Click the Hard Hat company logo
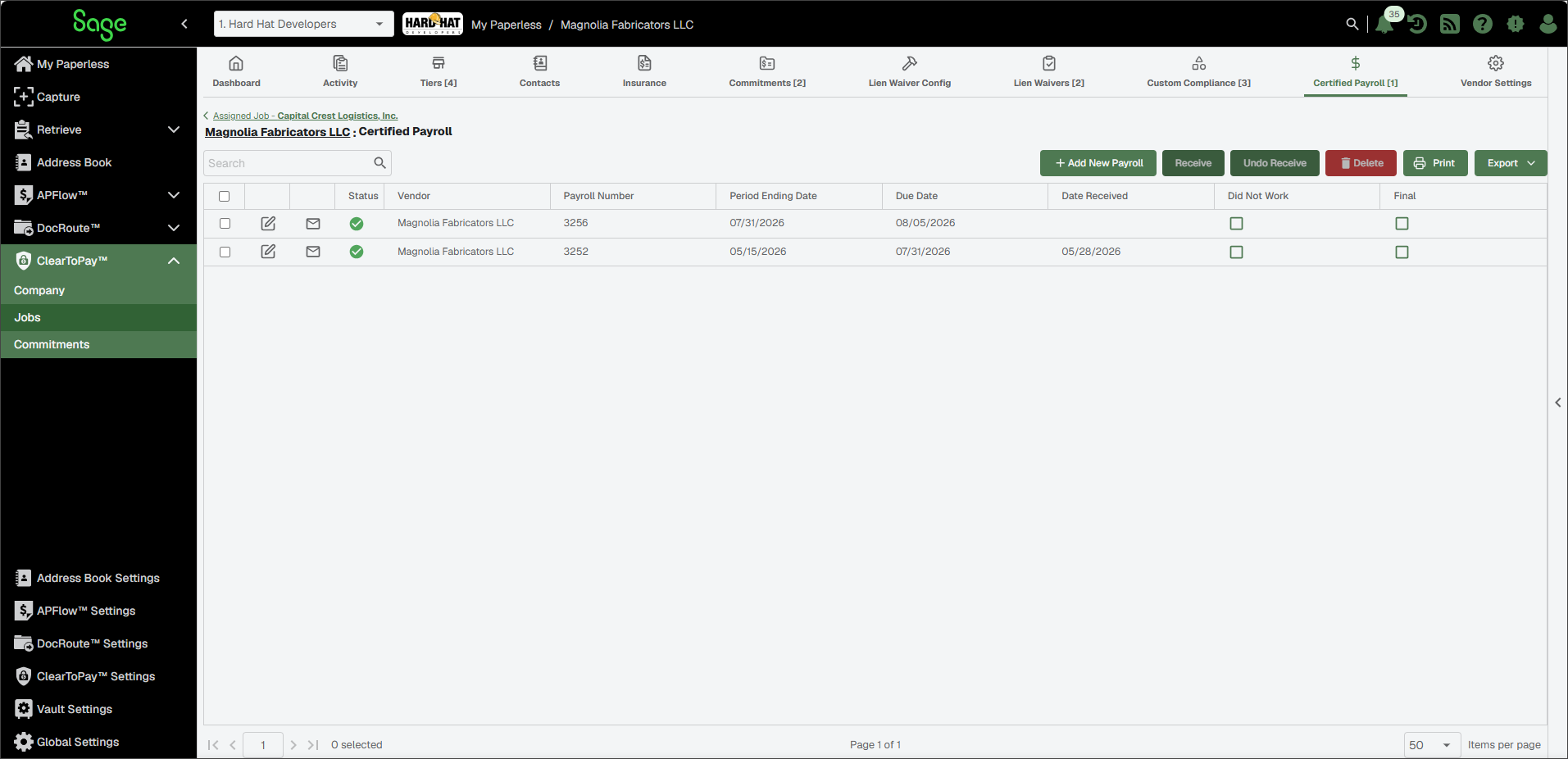1568x759 pixels. [x=433, y=24]
